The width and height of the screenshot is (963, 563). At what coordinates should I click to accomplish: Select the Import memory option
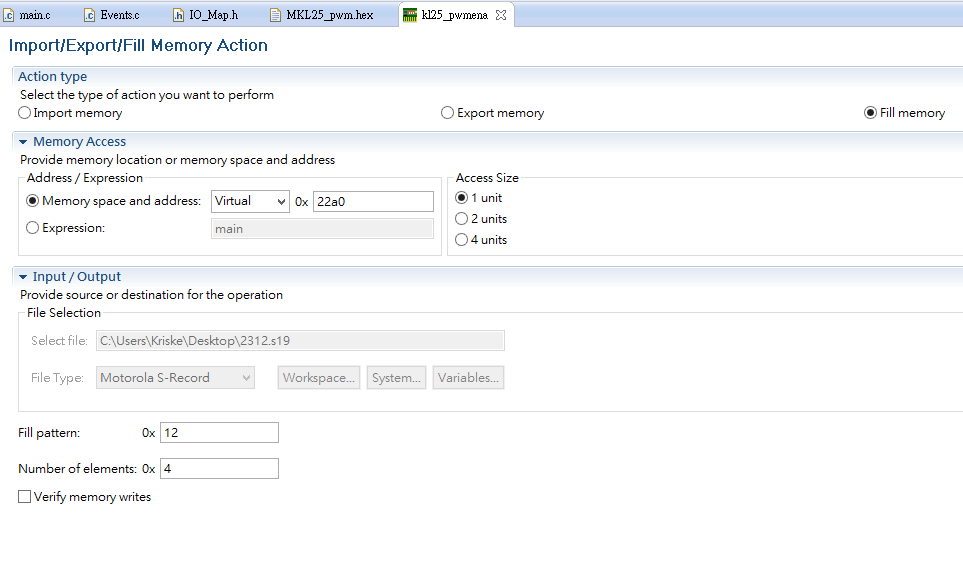[x=25, y=113]
